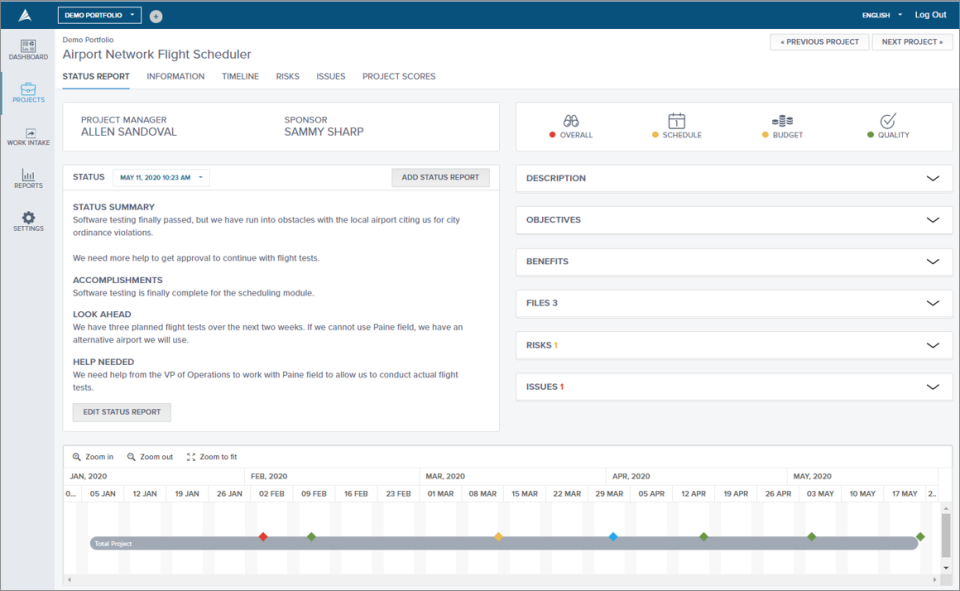The height and width of the screenshot is (591, 960).
Task: Click Next Project in the top right
Action: (911, 41)
